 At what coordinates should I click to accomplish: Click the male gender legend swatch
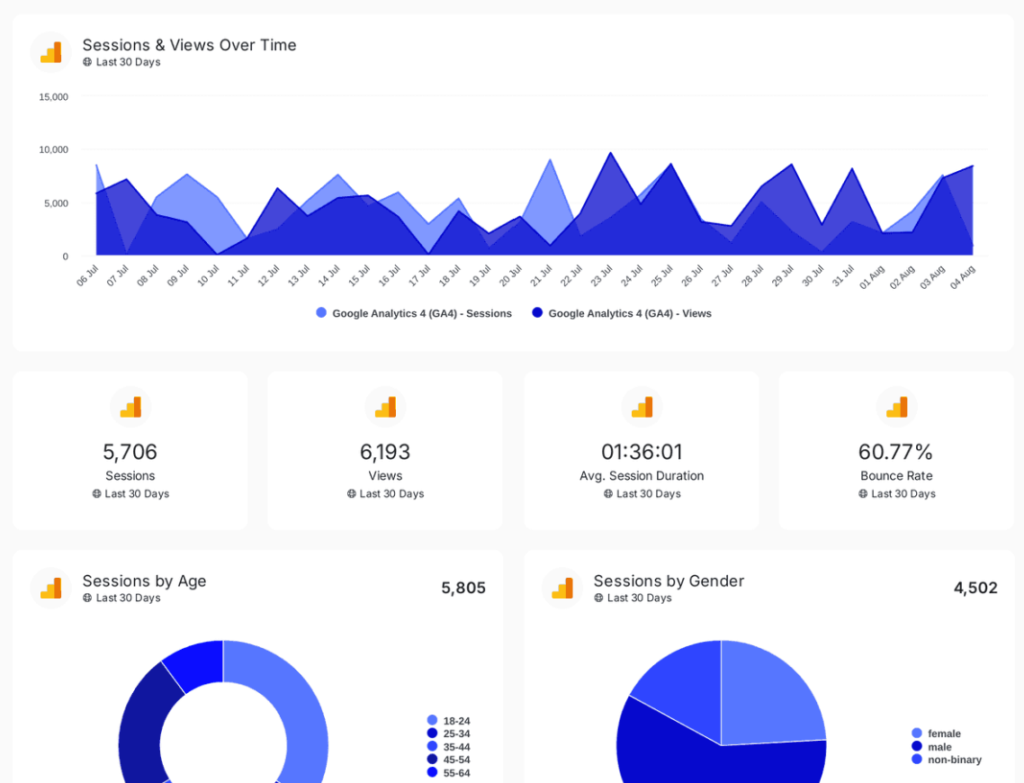tap(917, 746)
